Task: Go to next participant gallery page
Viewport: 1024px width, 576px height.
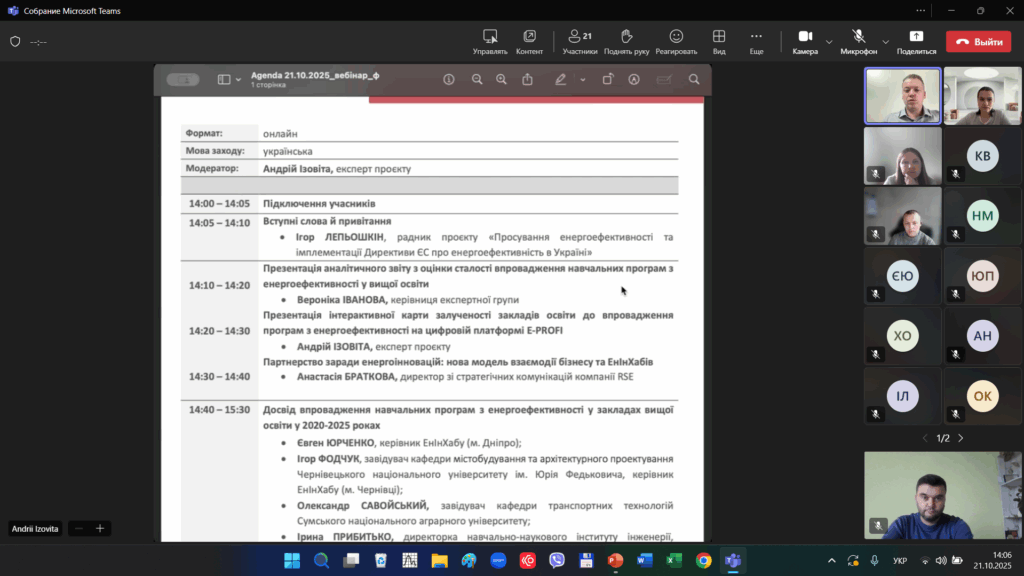Action: click(x=961, y=438)
